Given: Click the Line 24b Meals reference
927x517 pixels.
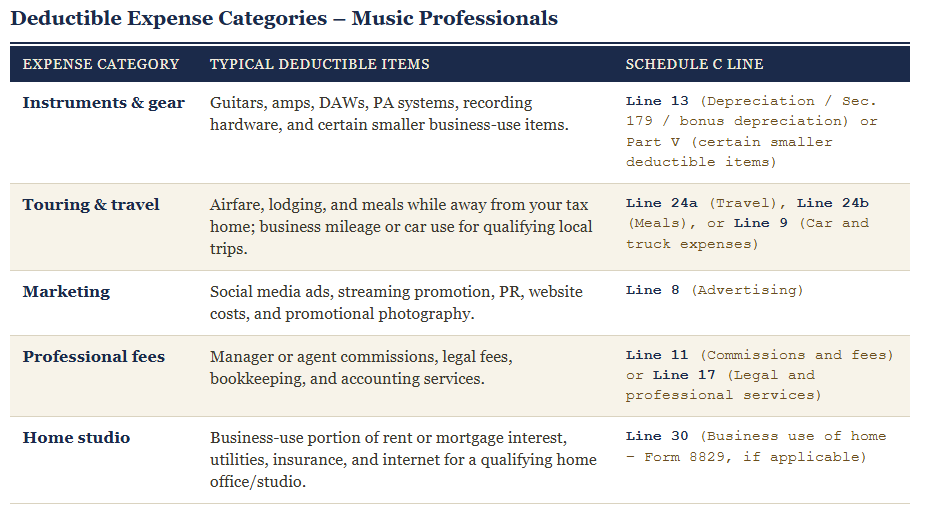Looking at the screenshot, I should tap(747, 213).
